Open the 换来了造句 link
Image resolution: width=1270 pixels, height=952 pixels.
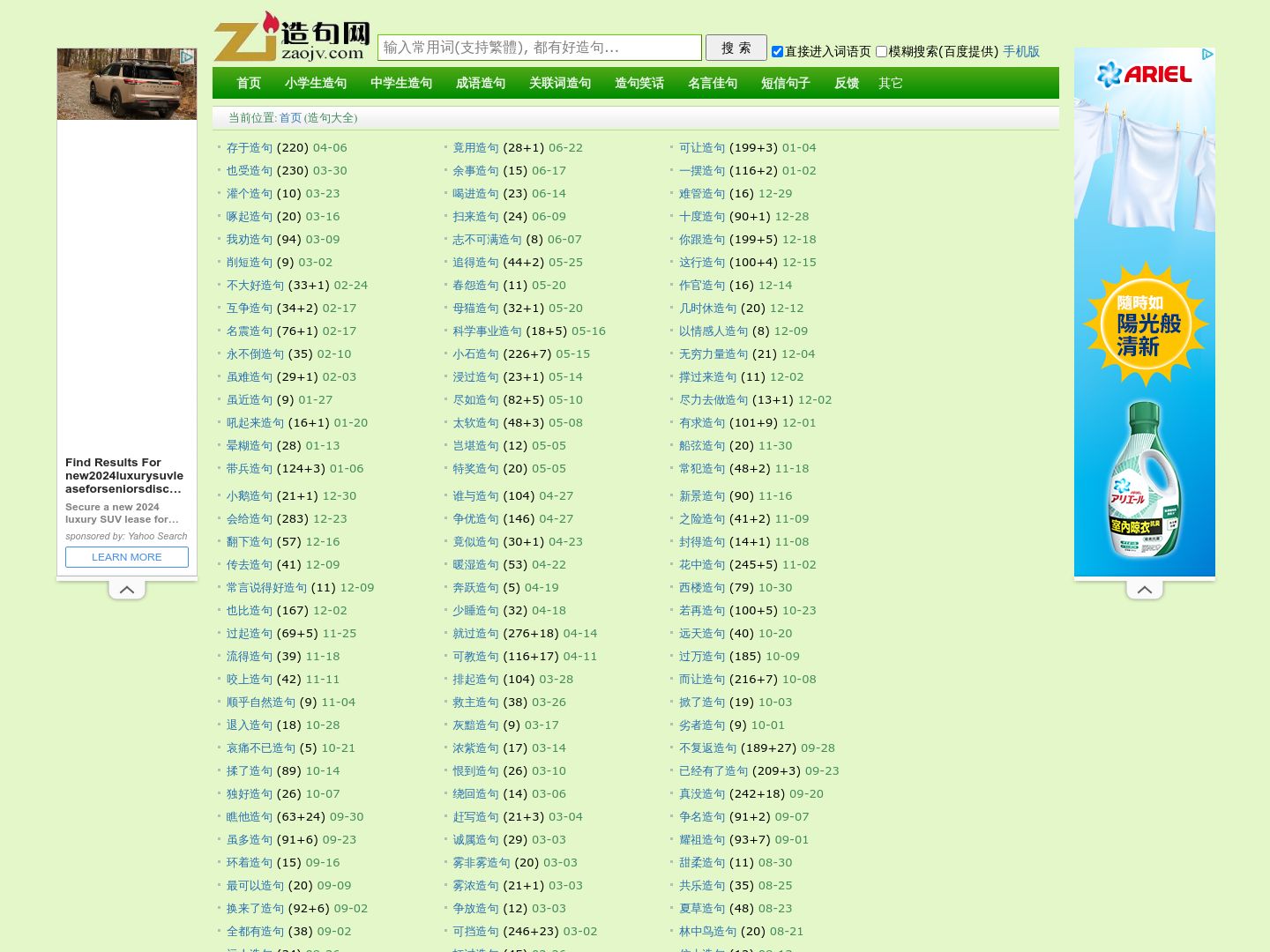click(256, 908)
